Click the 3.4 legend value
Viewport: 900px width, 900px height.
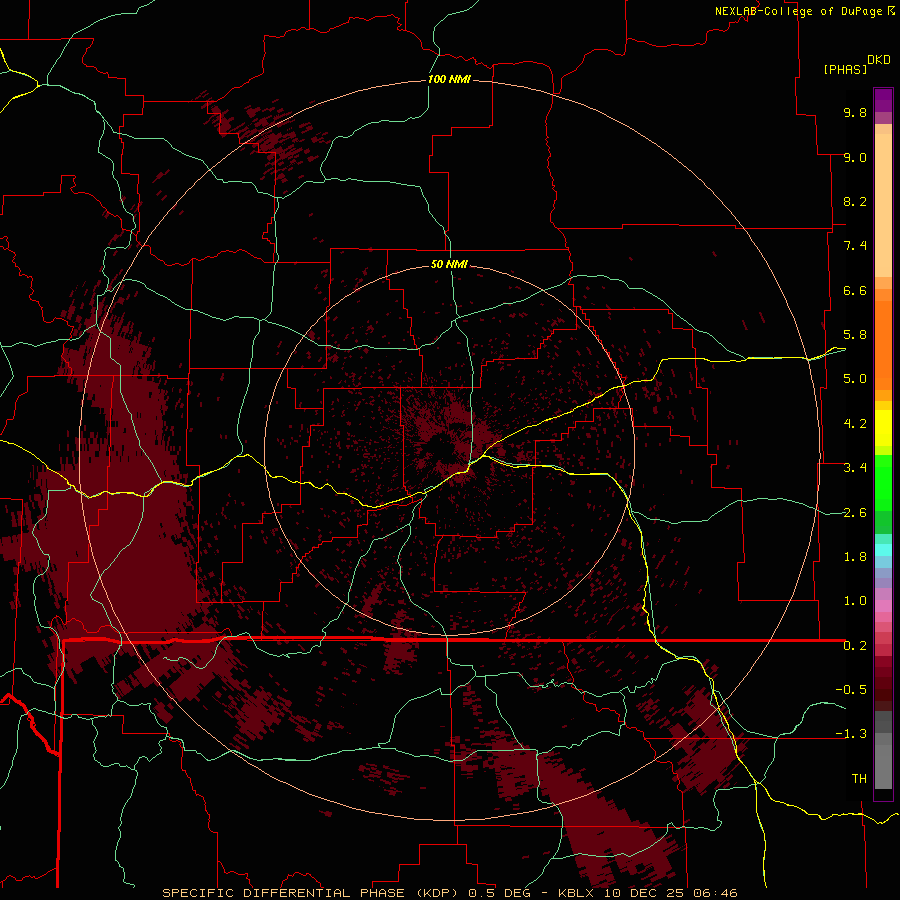click(x=855, y=468)
